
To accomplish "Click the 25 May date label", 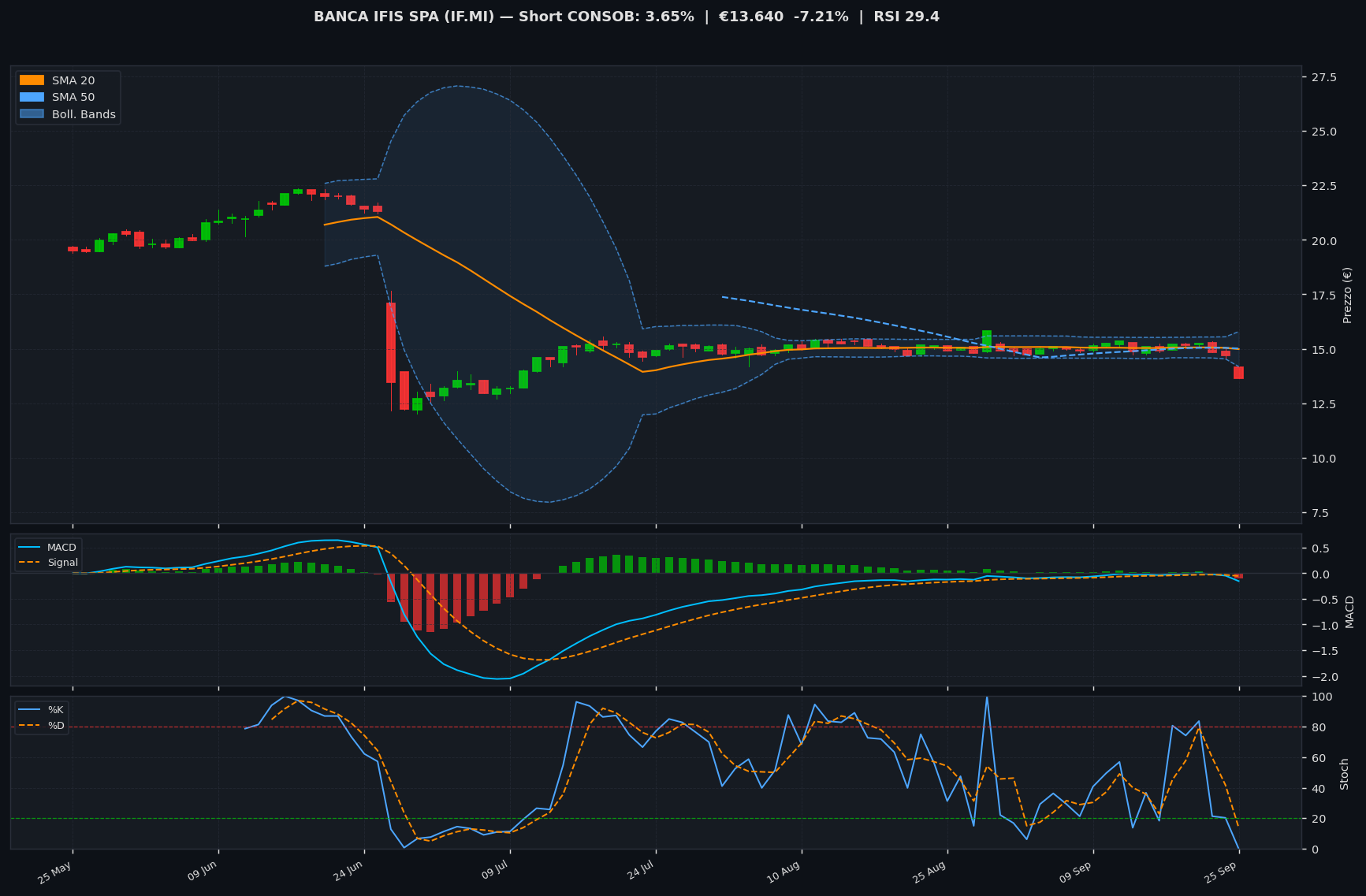I will (x=54, y=872).
